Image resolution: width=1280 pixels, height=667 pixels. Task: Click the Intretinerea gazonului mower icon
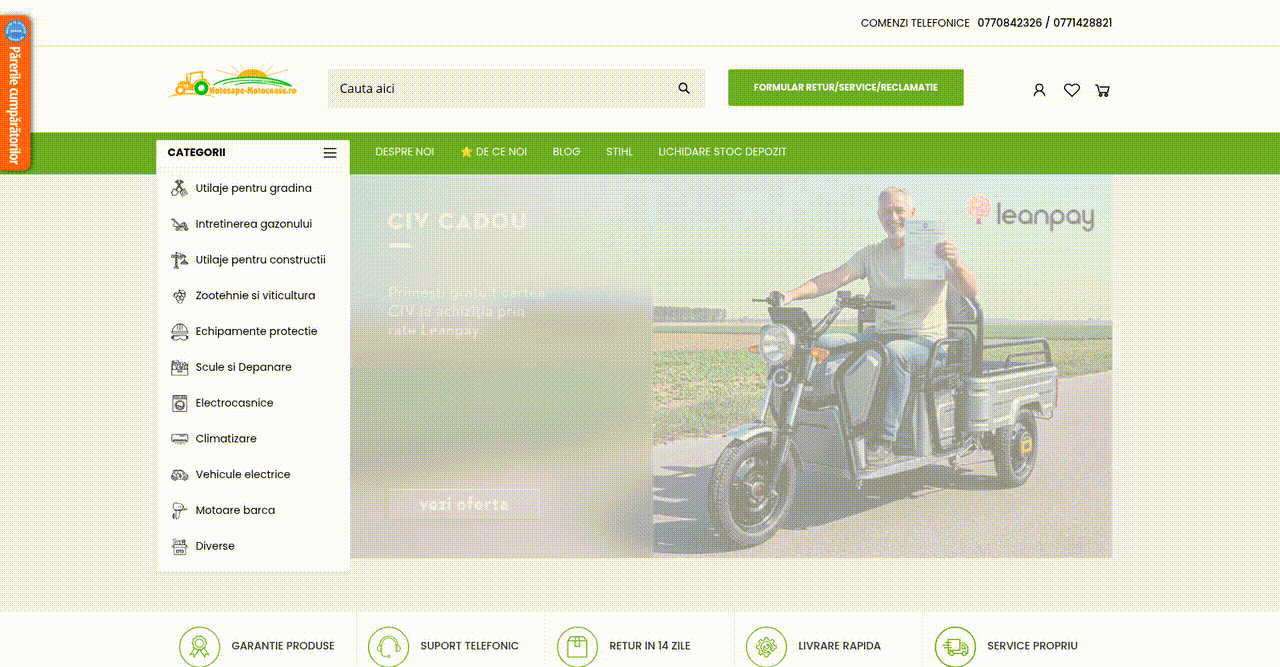point(179,224)
